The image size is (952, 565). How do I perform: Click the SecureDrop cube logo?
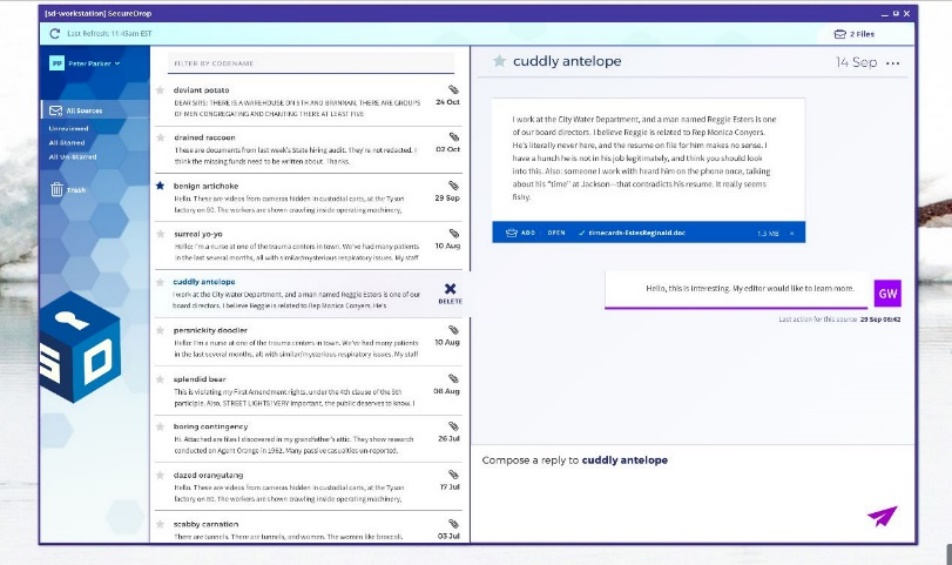click(80, 347)
